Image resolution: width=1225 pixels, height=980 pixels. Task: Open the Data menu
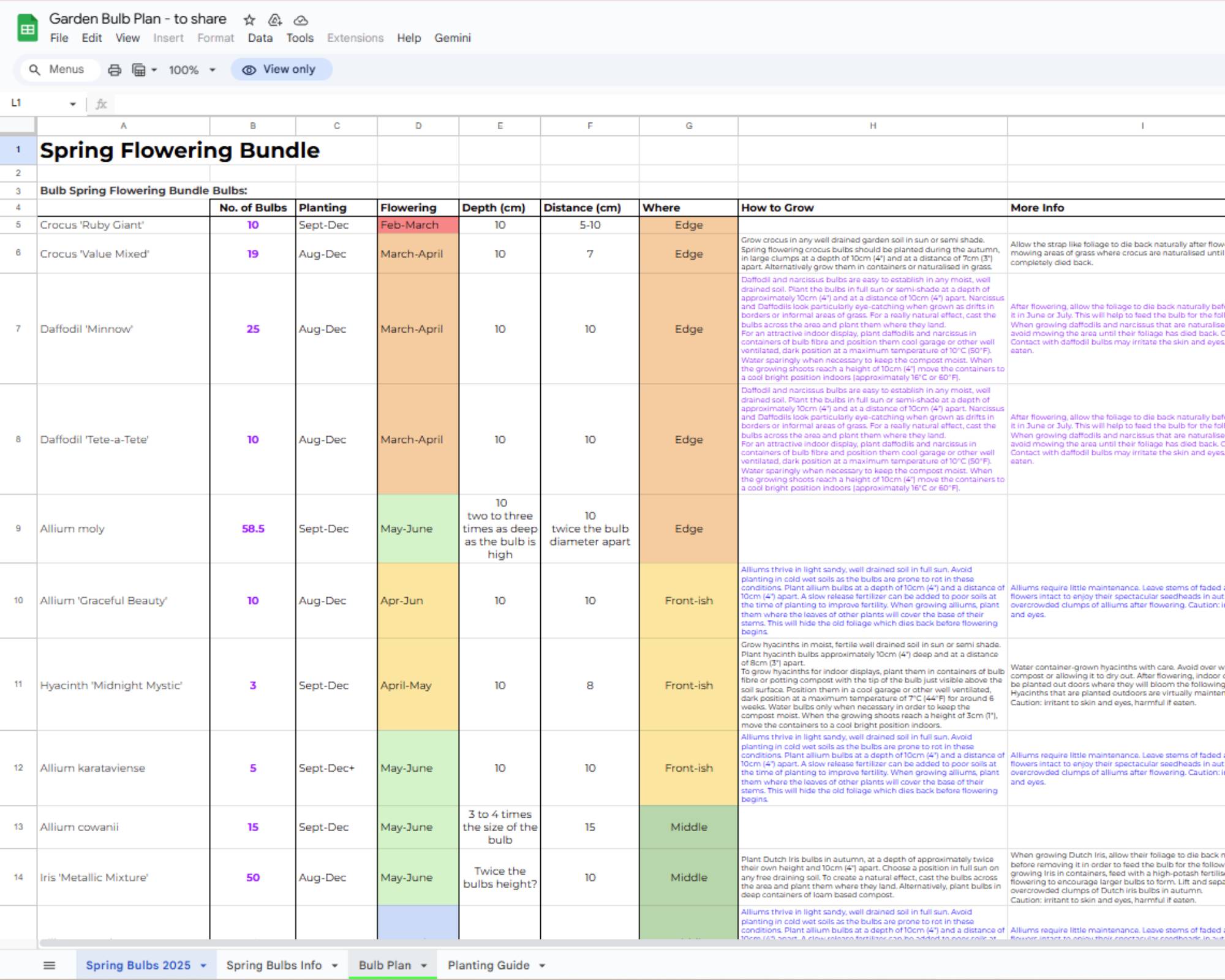[x=260, y=38]
